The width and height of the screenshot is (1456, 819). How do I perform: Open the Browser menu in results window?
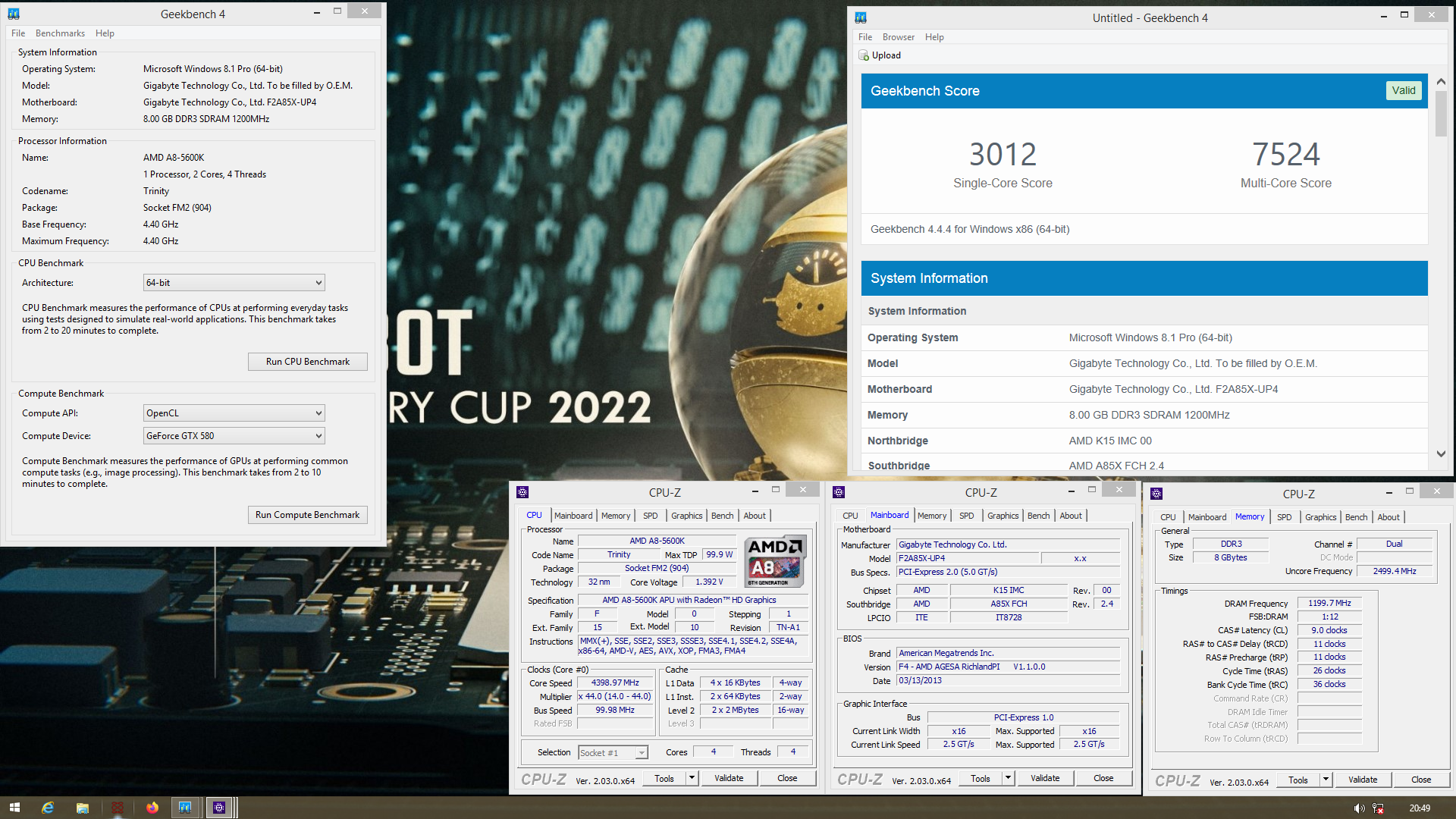coord(899,37)
